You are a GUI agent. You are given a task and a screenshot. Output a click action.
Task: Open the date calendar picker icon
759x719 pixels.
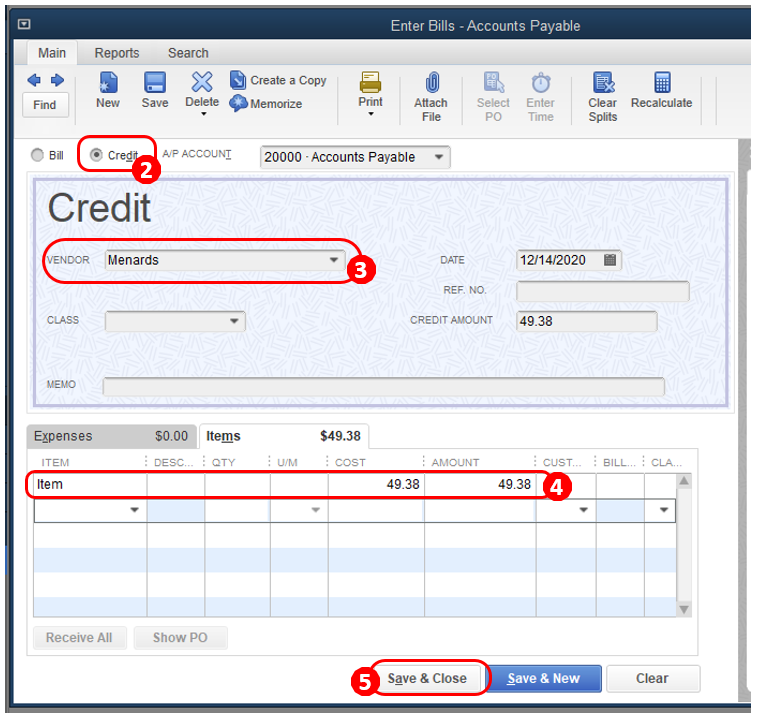[610, 260]
